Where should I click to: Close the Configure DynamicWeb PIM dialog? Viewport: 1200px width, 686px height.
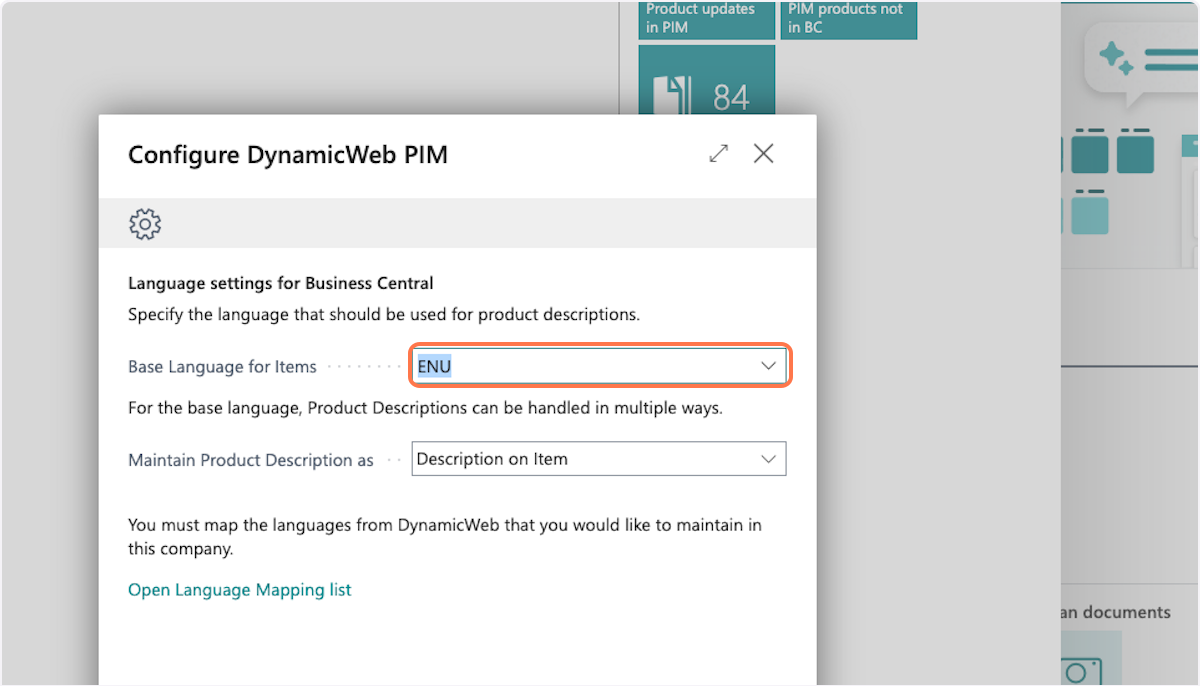point(764,153)
